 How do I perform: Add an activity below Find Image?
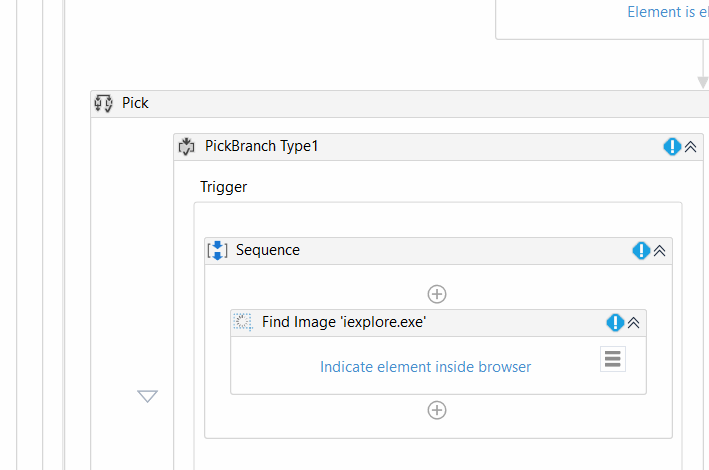[x=437, y=410]
